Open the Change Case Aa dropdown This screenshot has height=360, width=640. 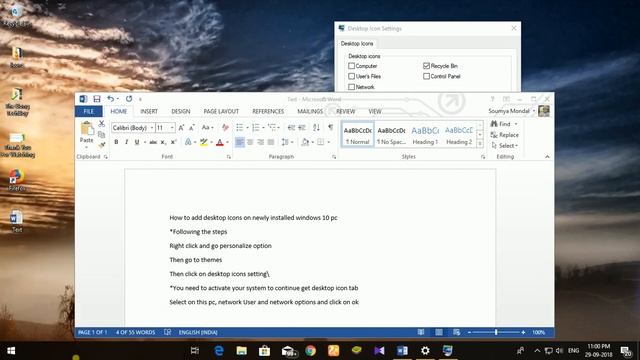[208, 128]
